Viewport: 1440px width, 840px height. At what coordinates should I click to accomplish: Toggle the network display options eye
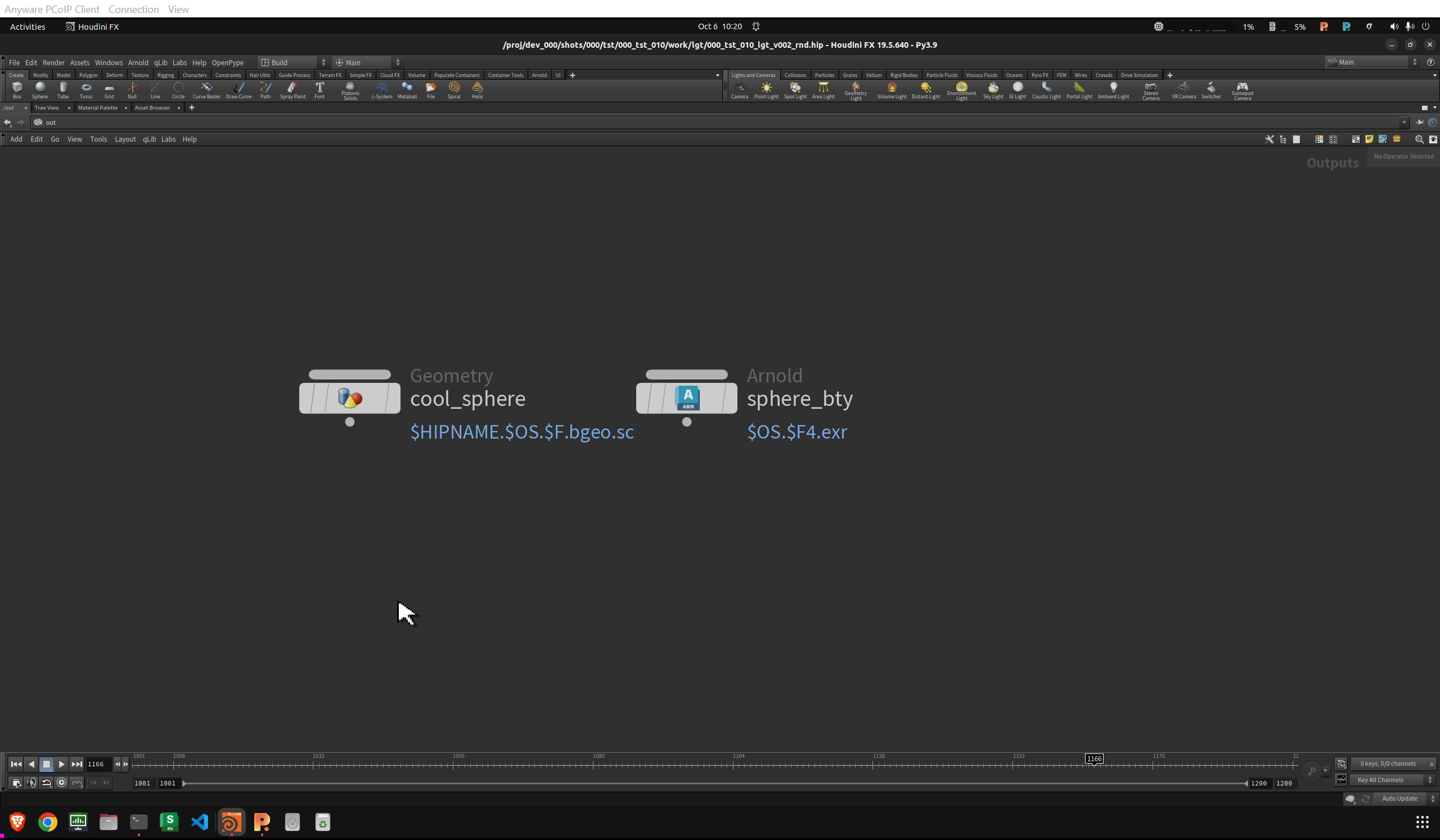pos(1433,139)
